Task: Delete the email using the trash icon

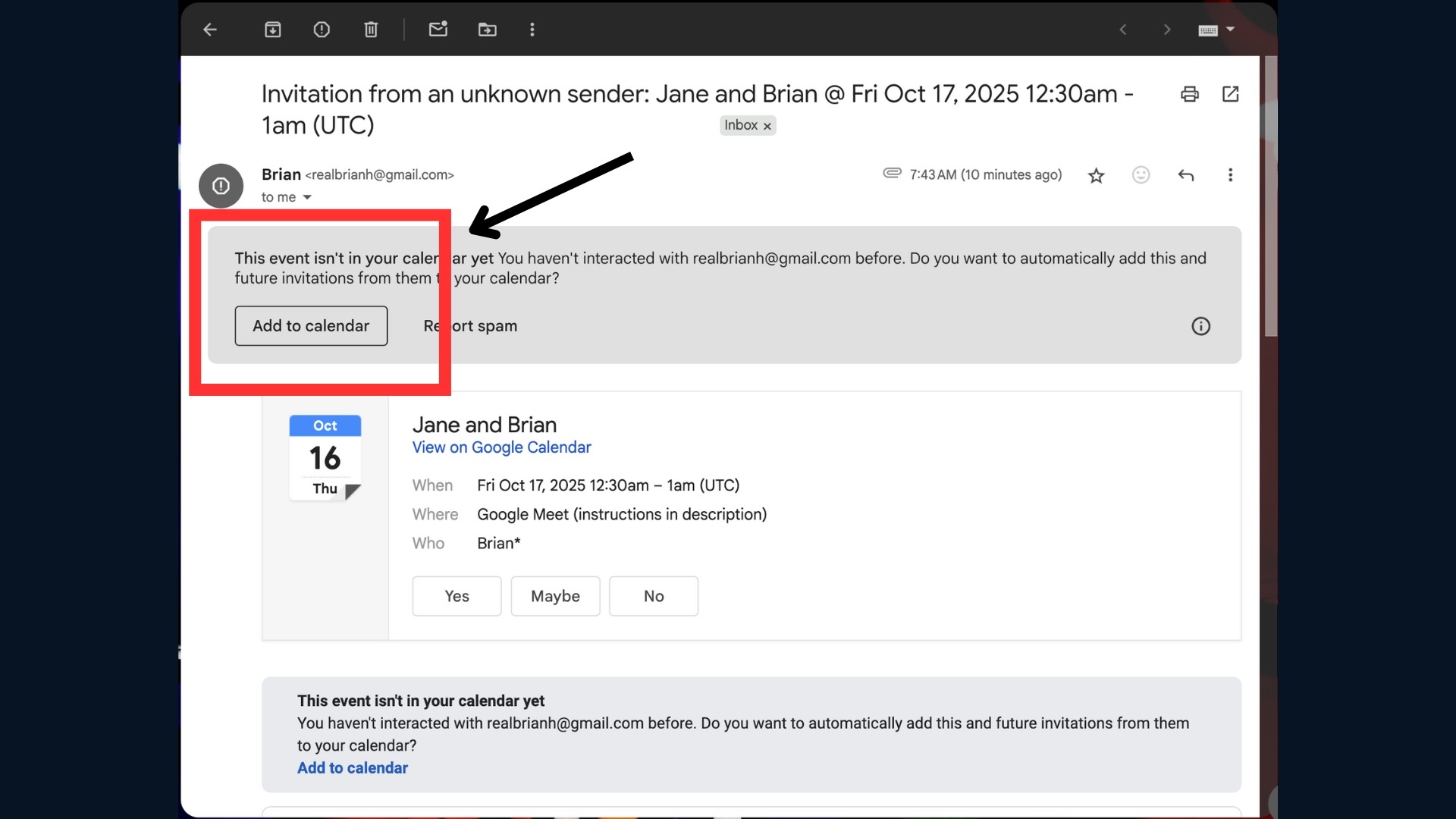Action: pos(371,30)
